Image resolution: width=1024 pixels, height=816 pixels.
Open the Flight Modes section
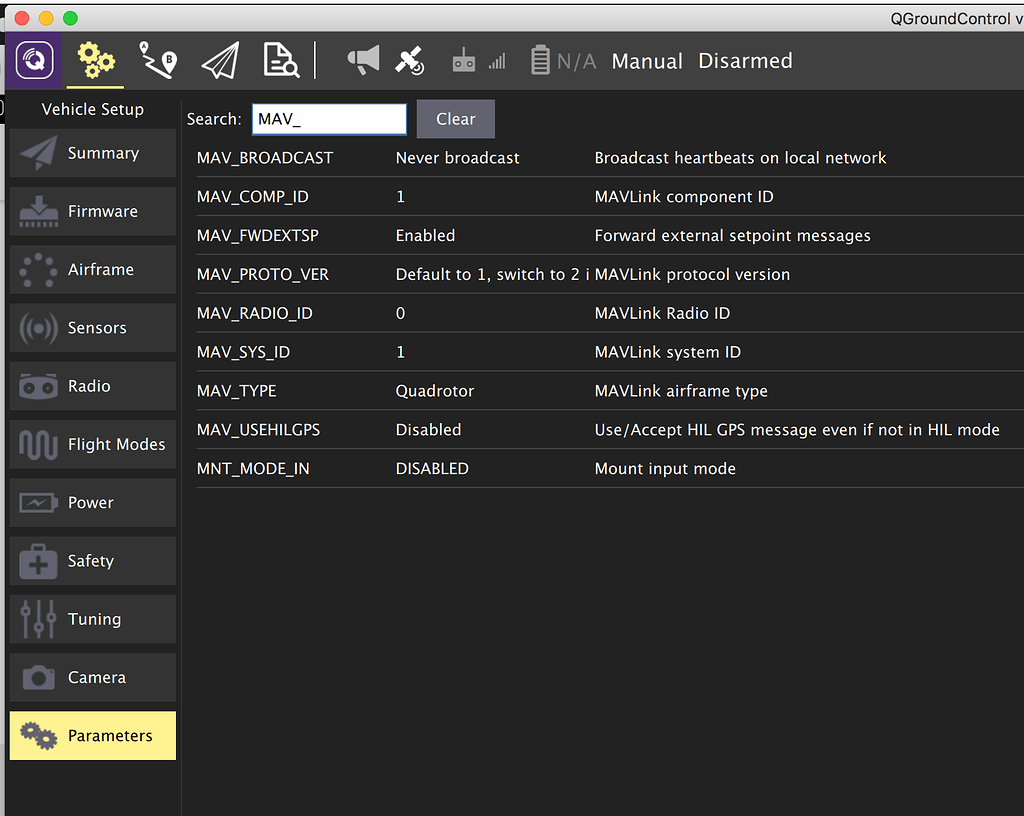point(93,444)
